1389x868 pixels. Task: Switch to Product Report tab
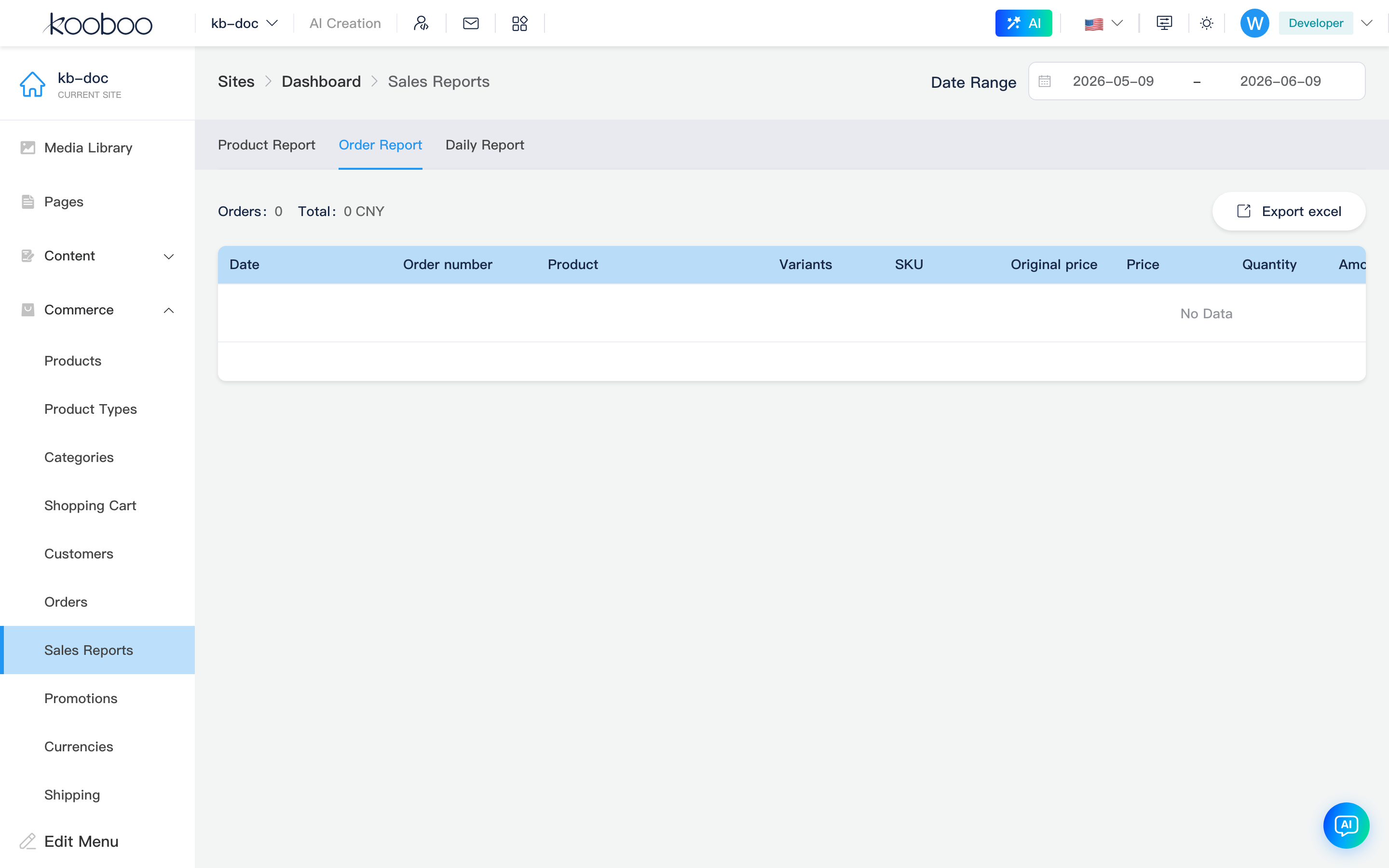click(x=266, y=145)
